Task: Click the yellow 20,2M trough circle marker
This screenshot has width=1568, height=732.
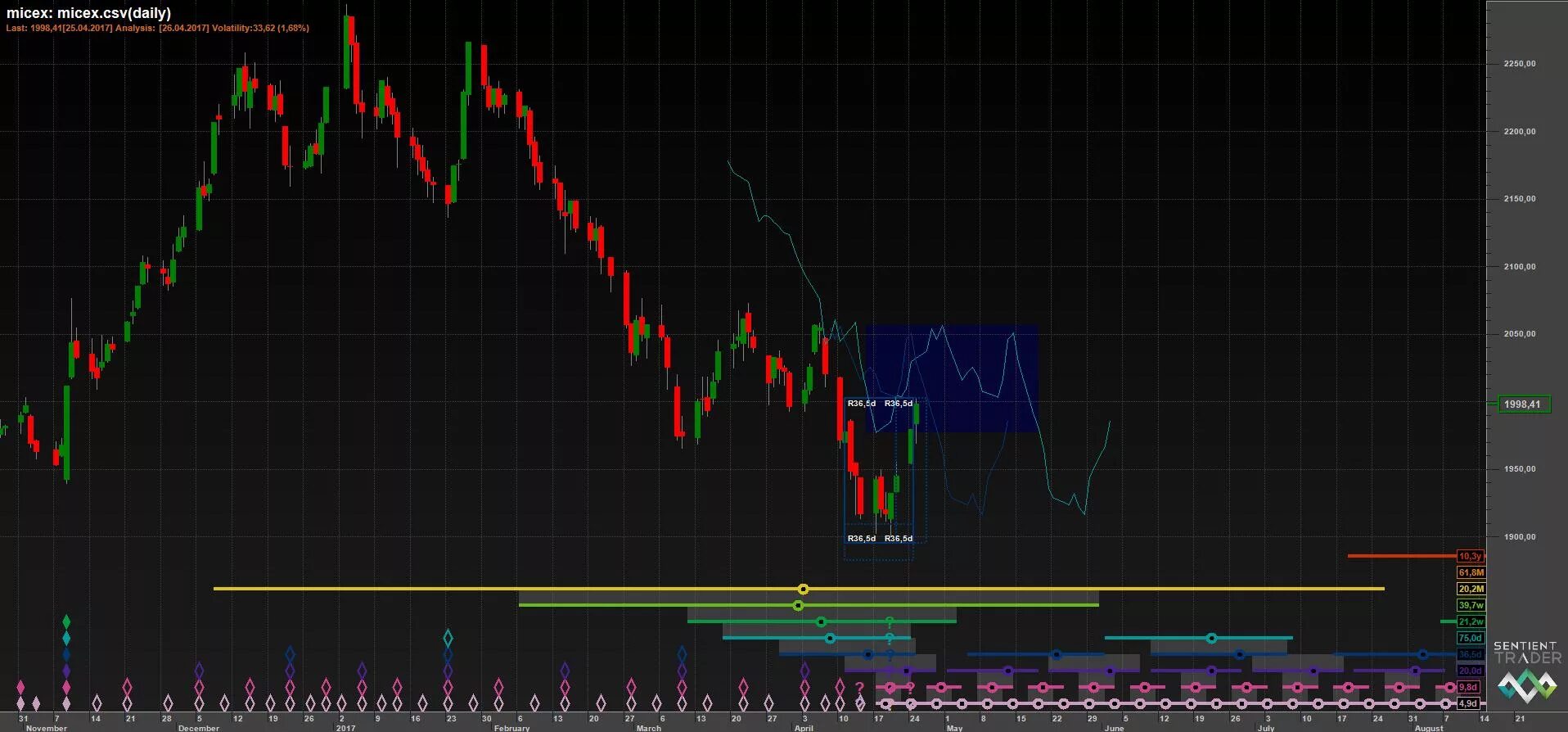Action: tap(804, 589)
